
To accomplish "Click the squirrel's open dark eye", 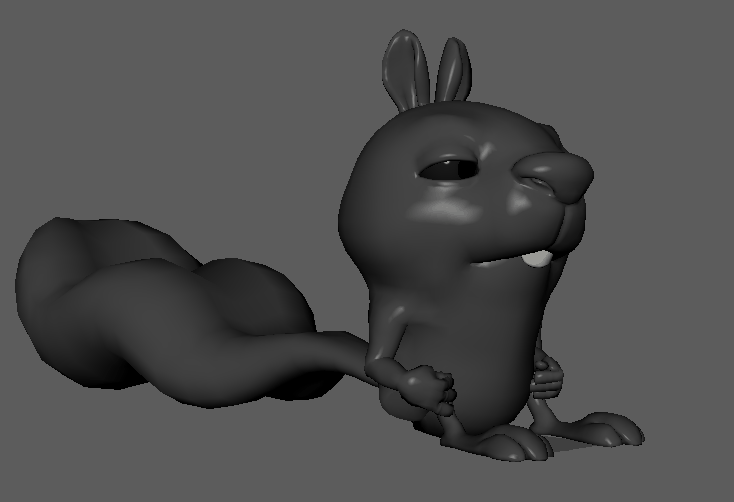I will (x=447, y=169).
